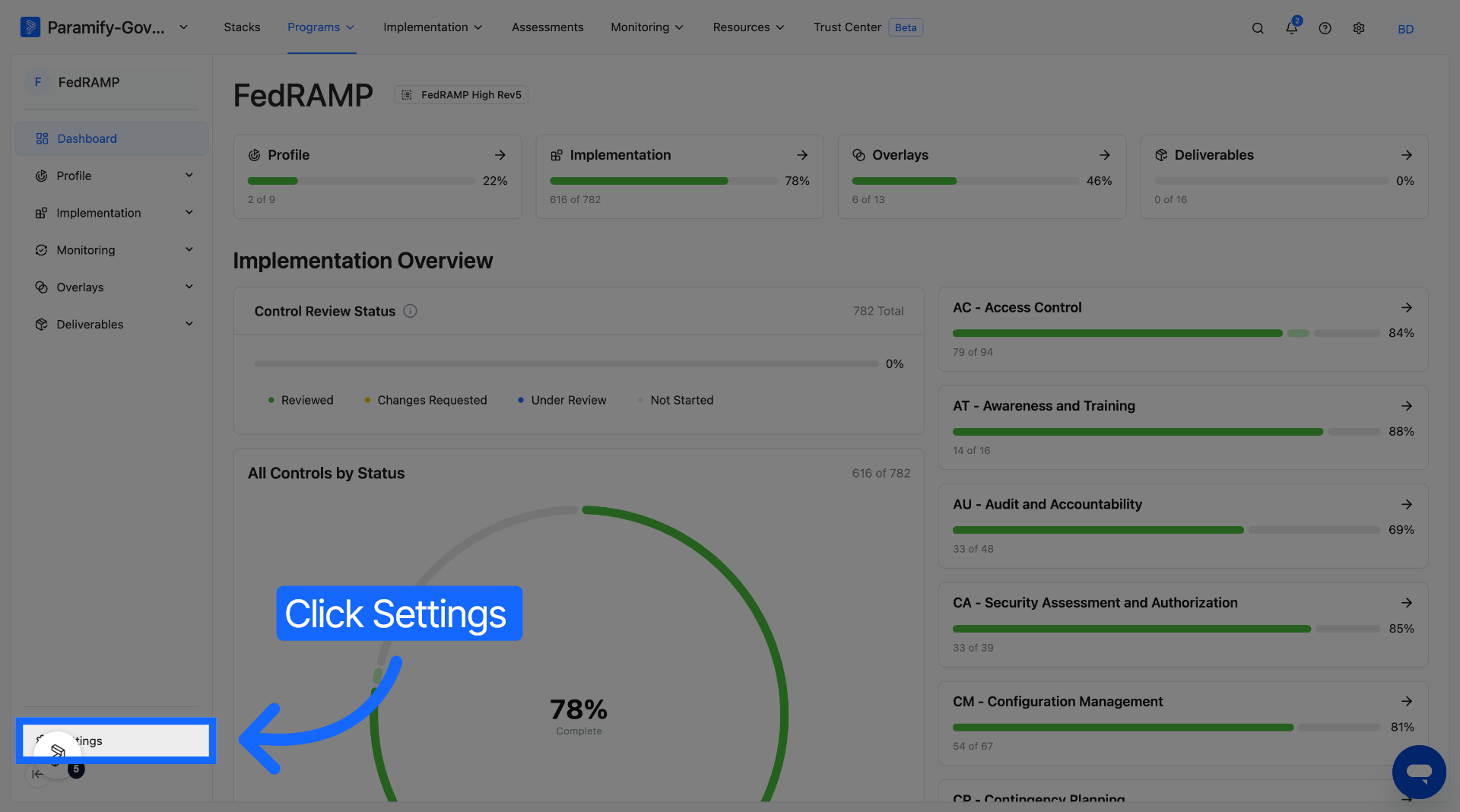This screenshot has height=812, width=1460.
Task: Click the Beta badge next to Trust Center
Action: (x=906, y=27)
